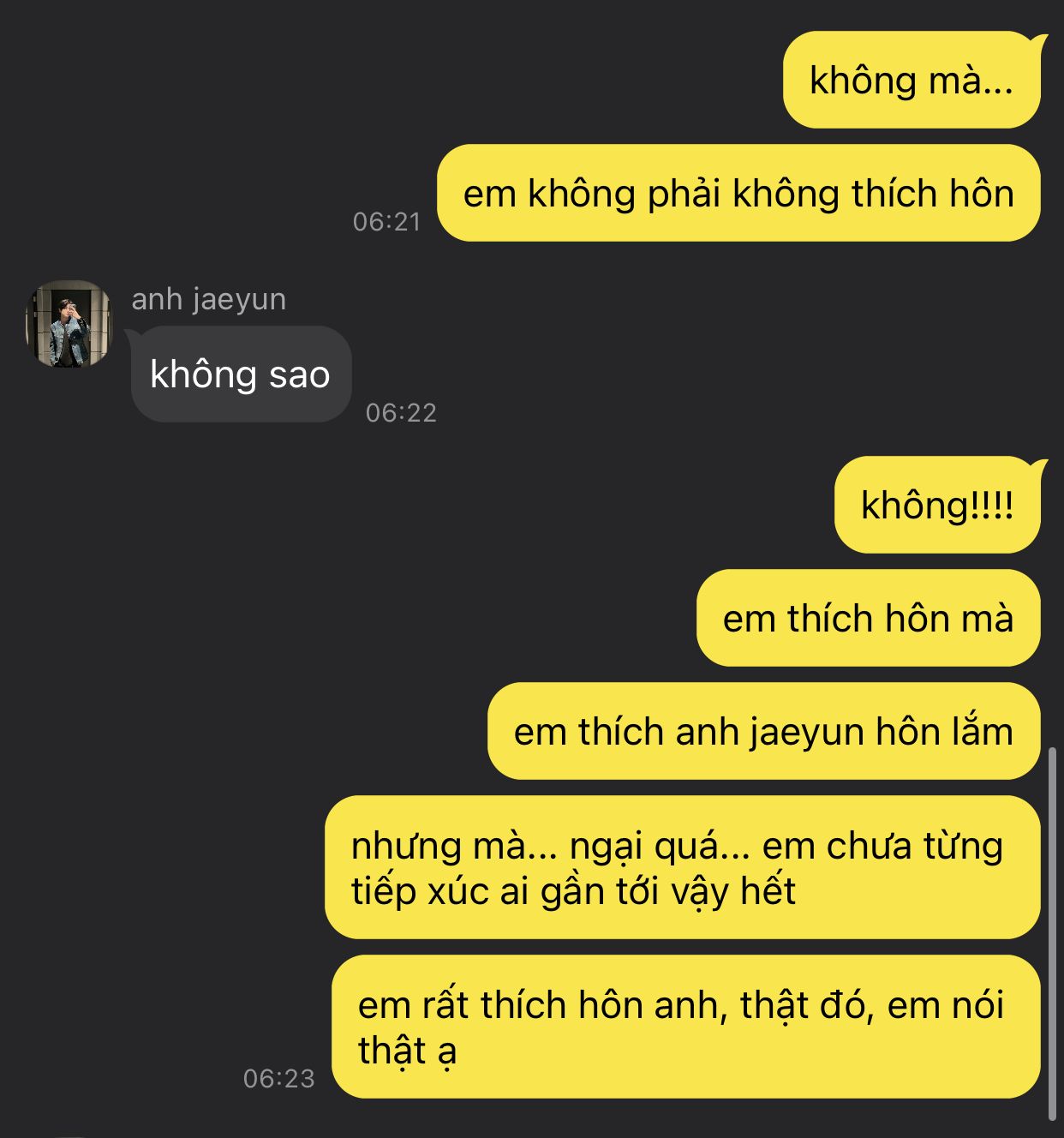Tap the words thật ạ in last message
The width and height of the screenshot is (1064, 1138).
(408, 1051)
